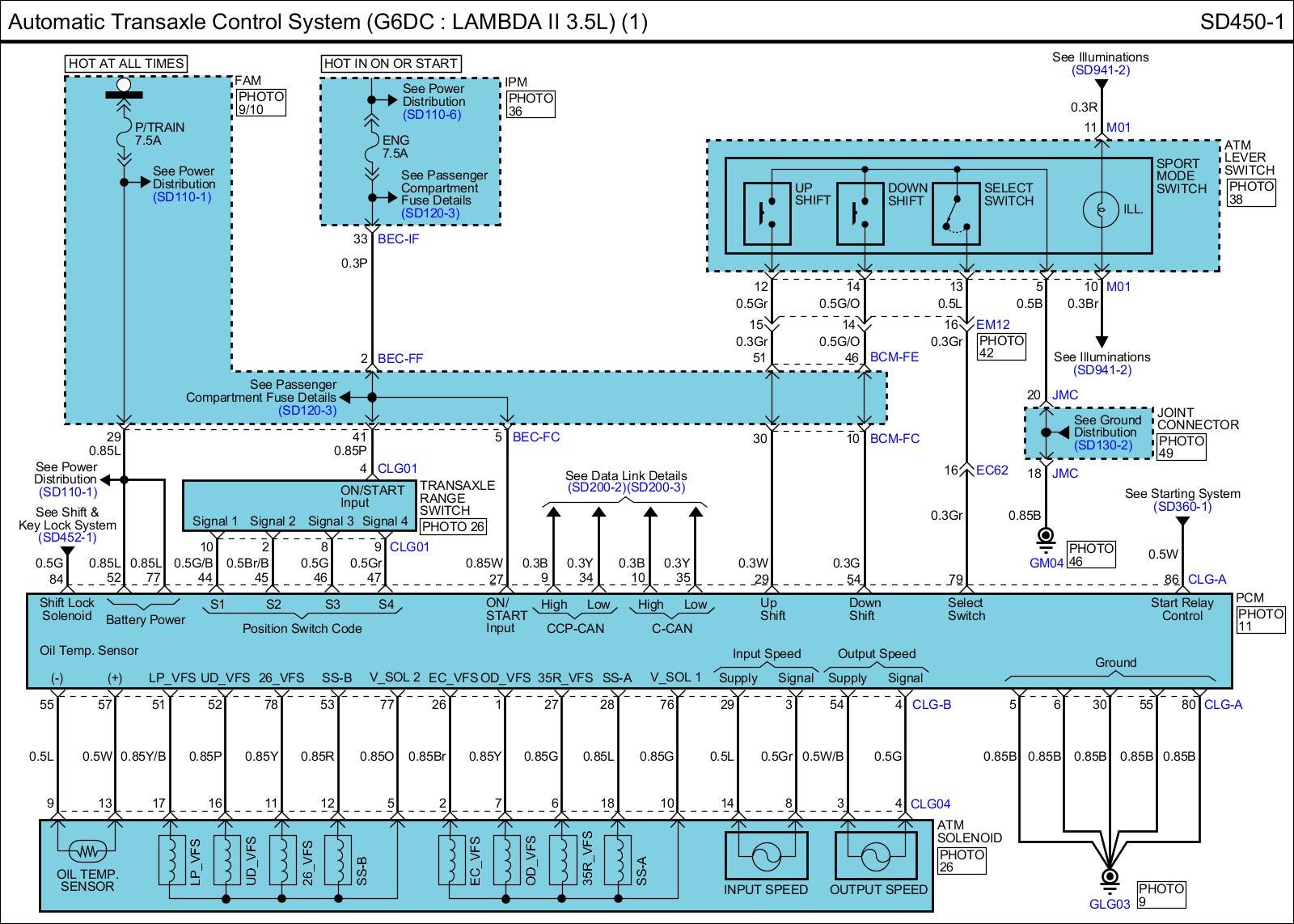Image resolution: width=1294 pixels, height=924 pixels.
Task: Open the SD130-2 ground distribution link
Action: (1103, 445)
